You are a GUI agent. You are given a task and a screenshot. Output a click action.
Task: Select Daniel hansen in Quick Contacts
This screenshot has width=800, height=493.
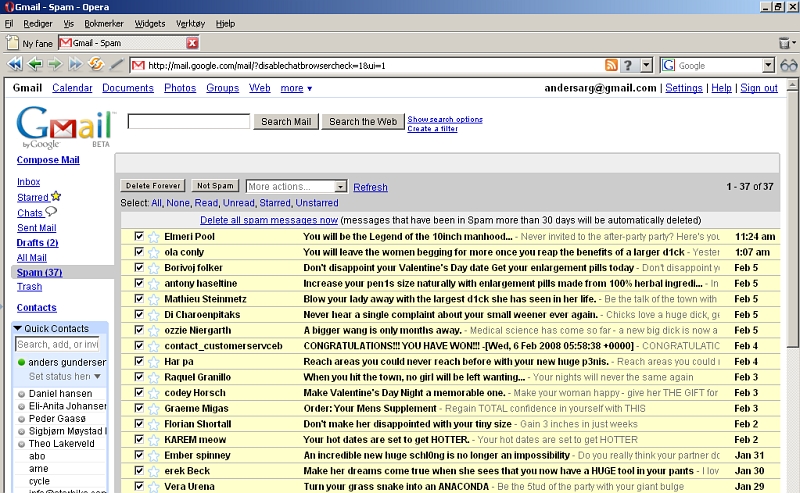tap(60, 393)
